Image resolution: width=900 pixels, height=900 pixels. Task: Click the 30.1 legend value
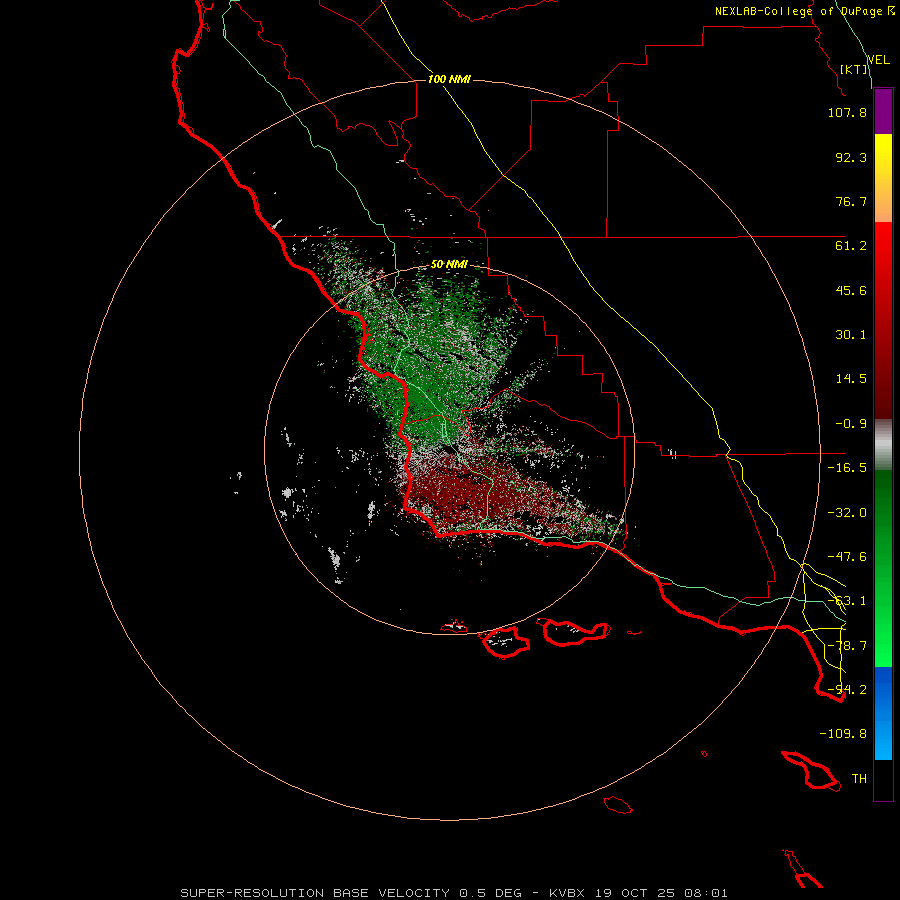(851, 335)
